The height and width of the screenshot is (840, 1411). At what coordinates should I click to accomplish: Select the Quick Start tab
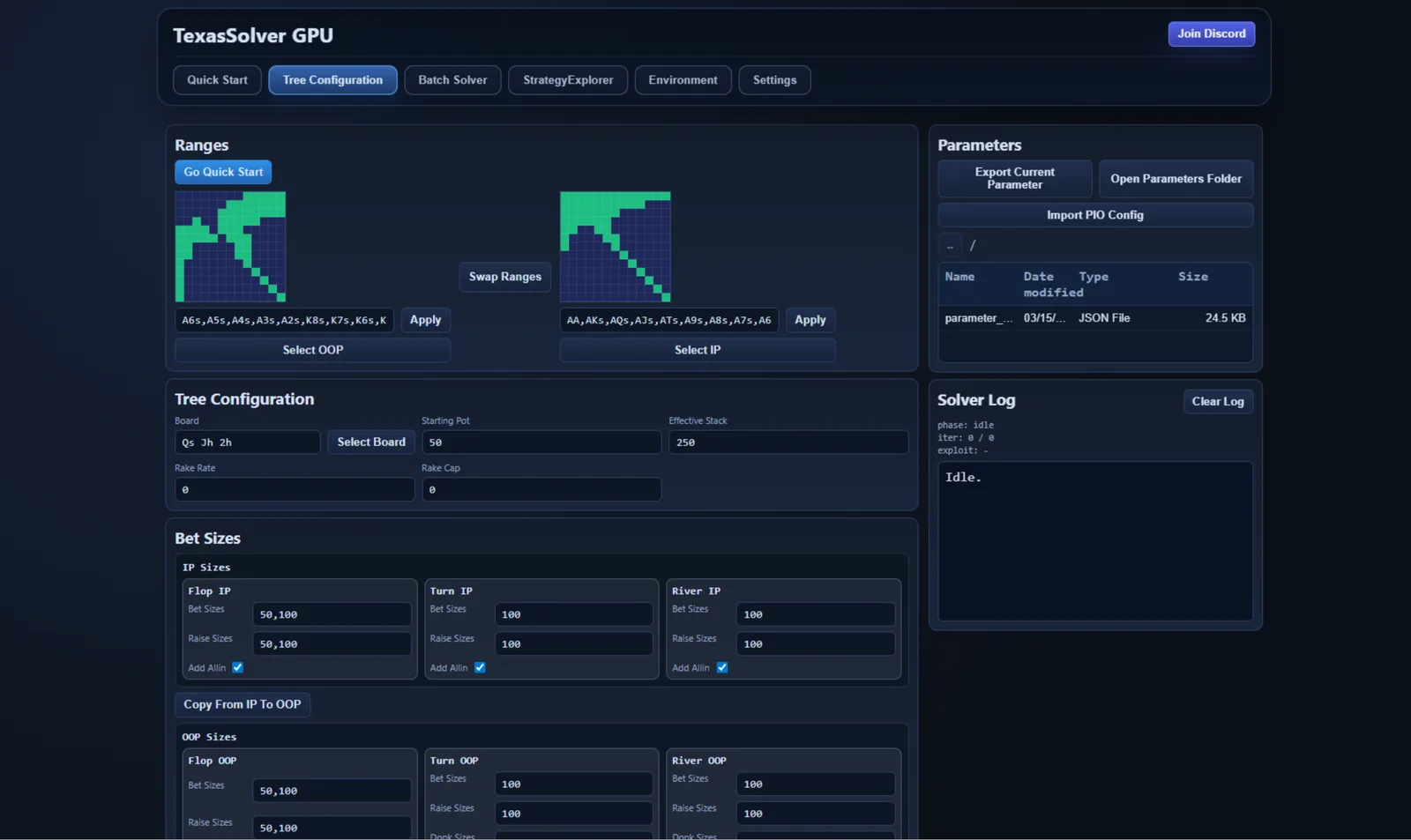tap(217, 79)
